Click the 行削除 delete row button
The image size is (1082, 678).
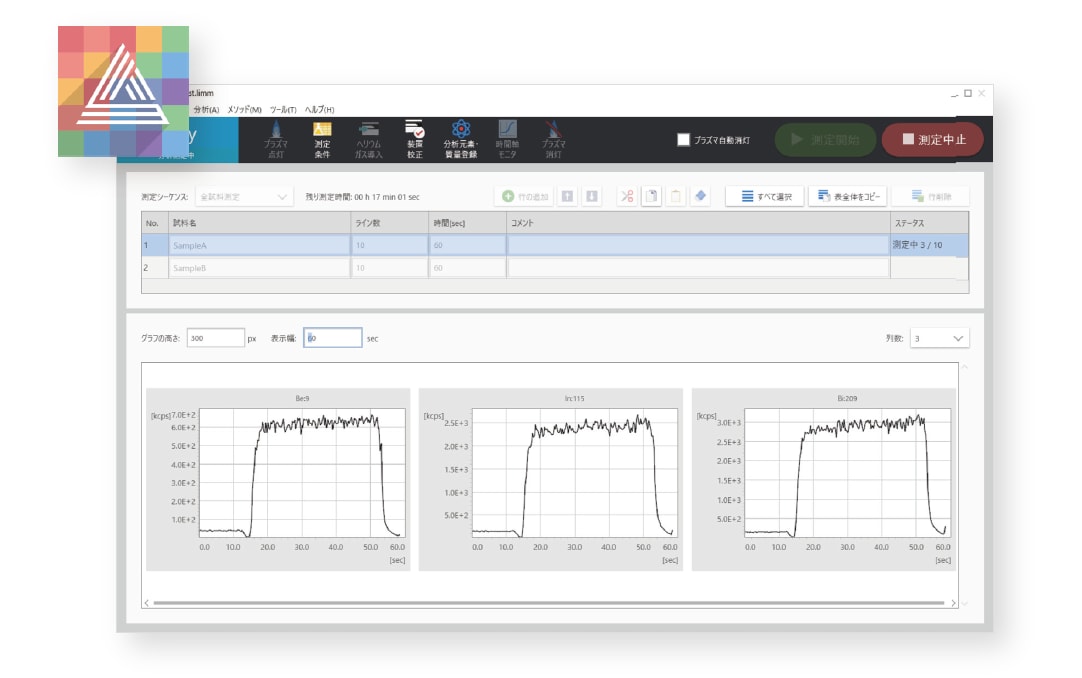pos(930,197)
